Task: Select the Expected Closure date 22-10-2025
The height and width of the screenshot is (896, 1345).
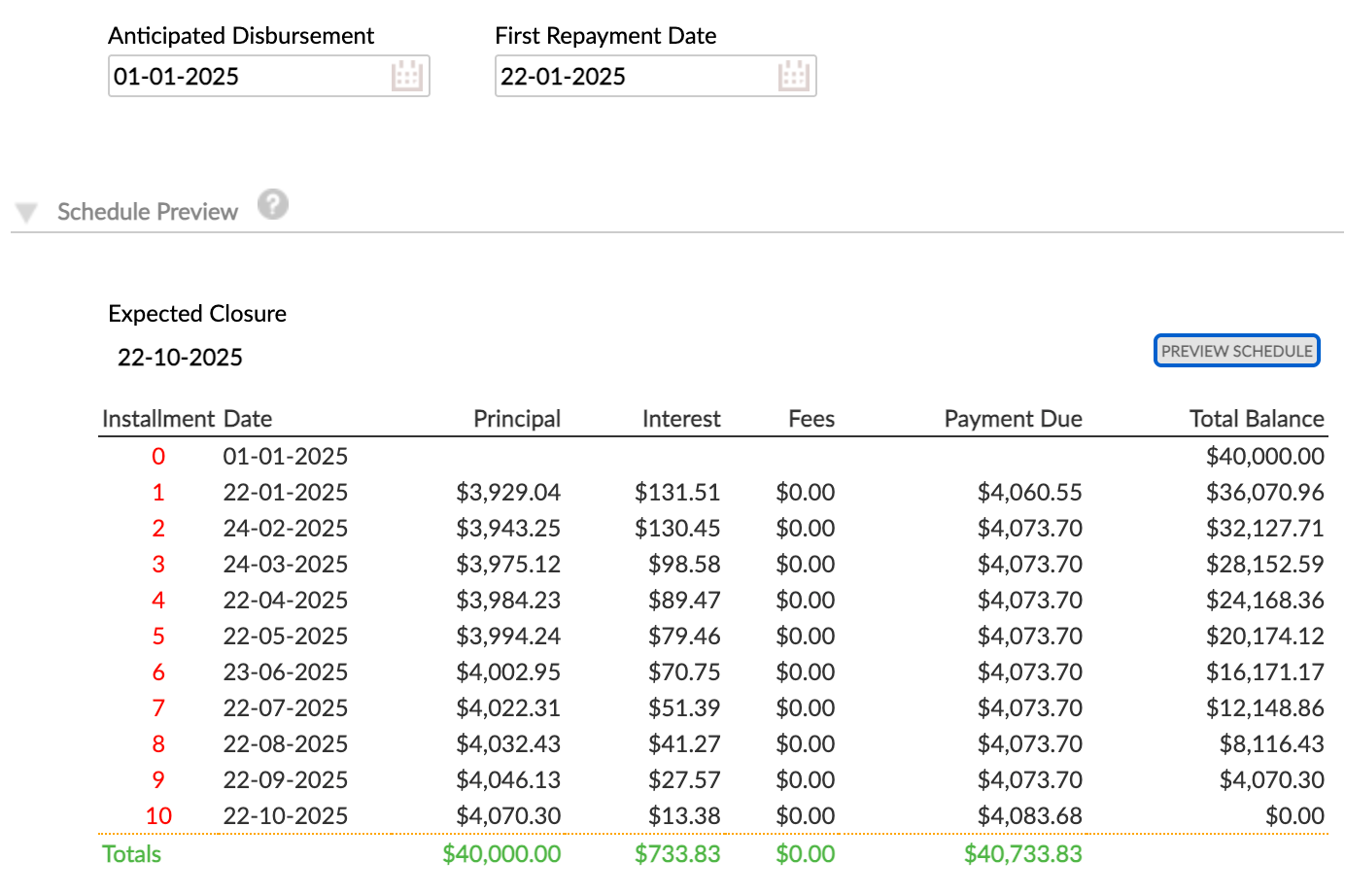Action: click(180, 358)
